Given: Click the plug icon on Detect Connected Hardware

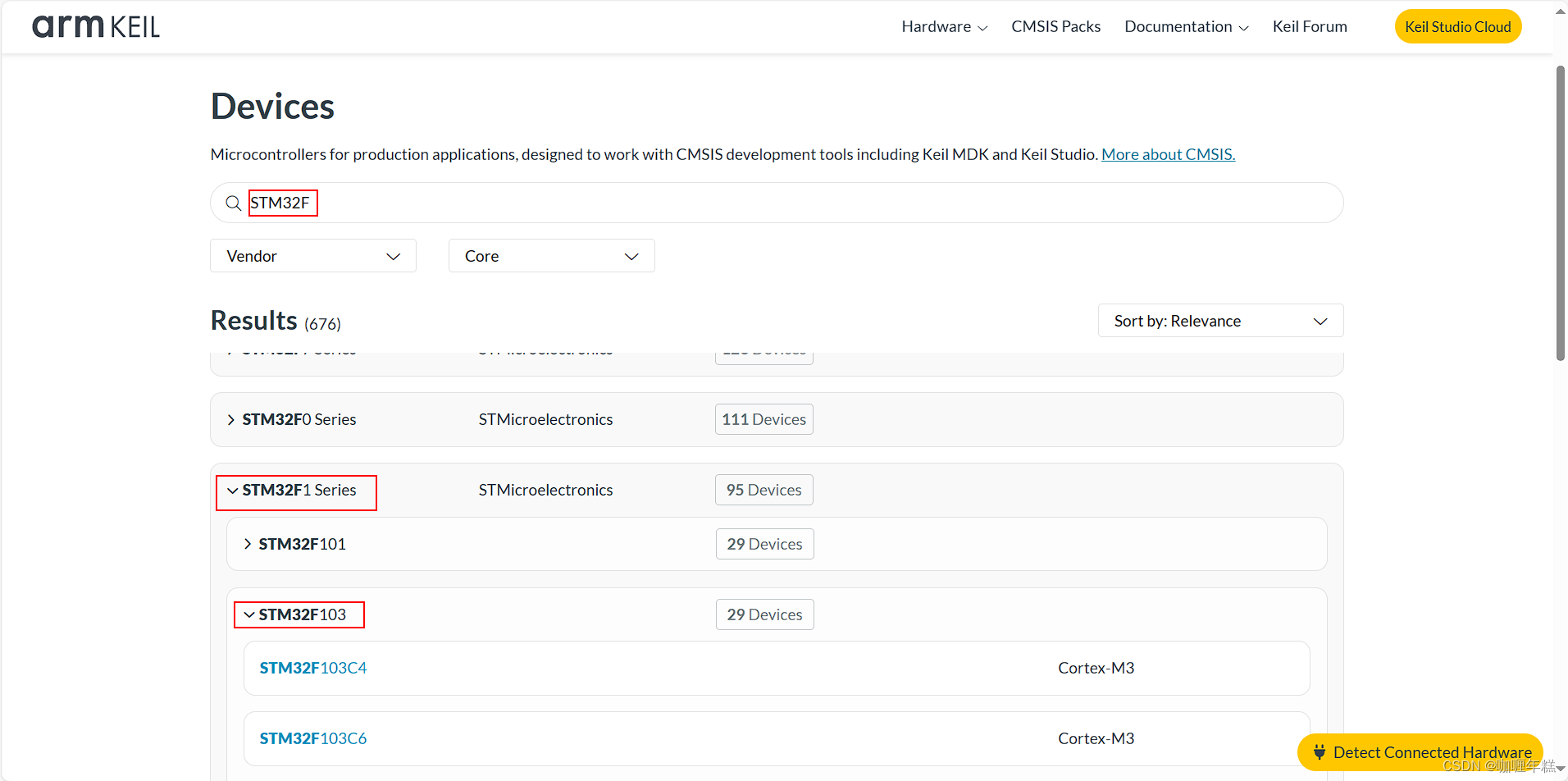Looking at the screenshot, I should click(1319, 752).
